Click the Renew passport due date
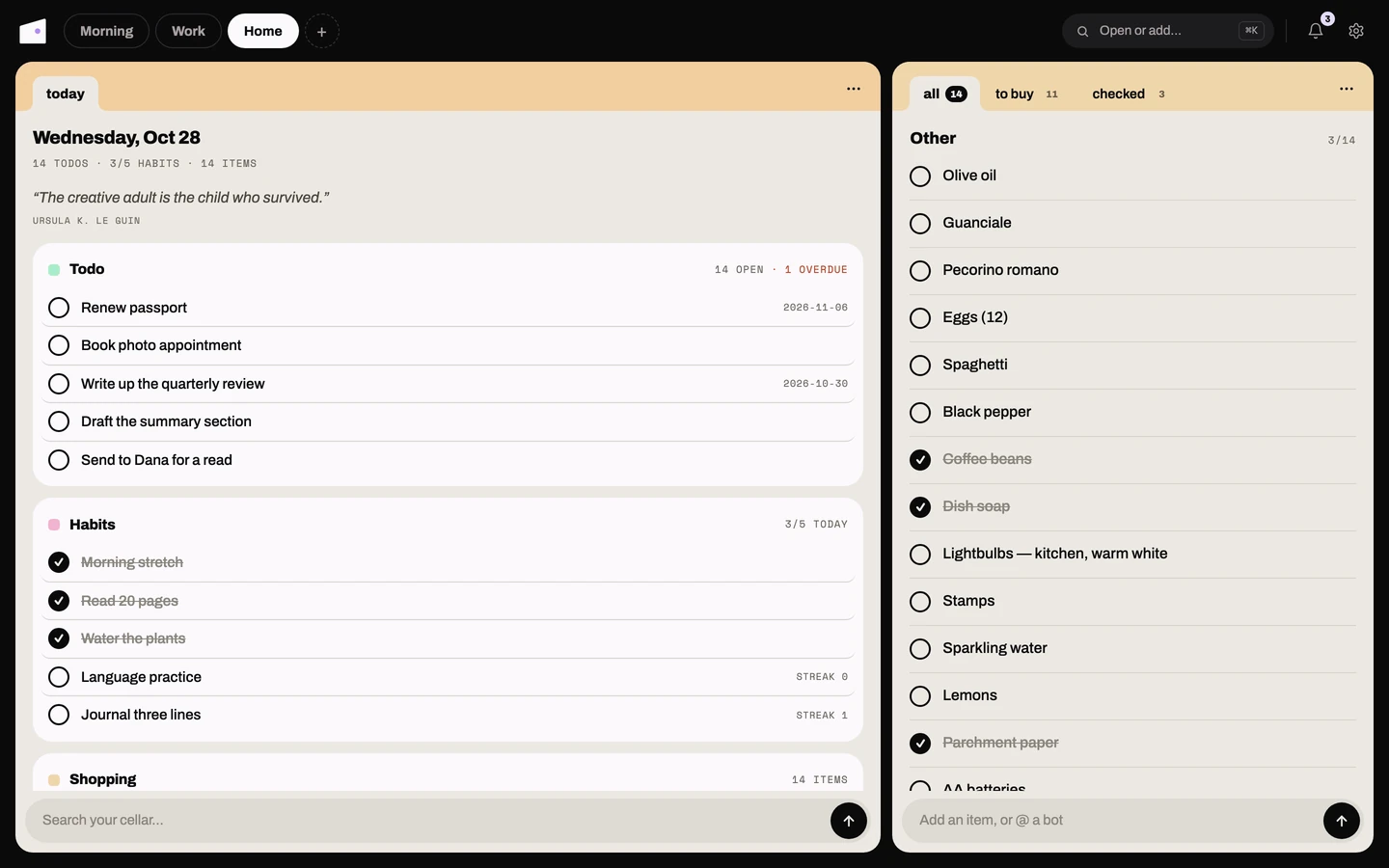 click(x=815, y=308)
